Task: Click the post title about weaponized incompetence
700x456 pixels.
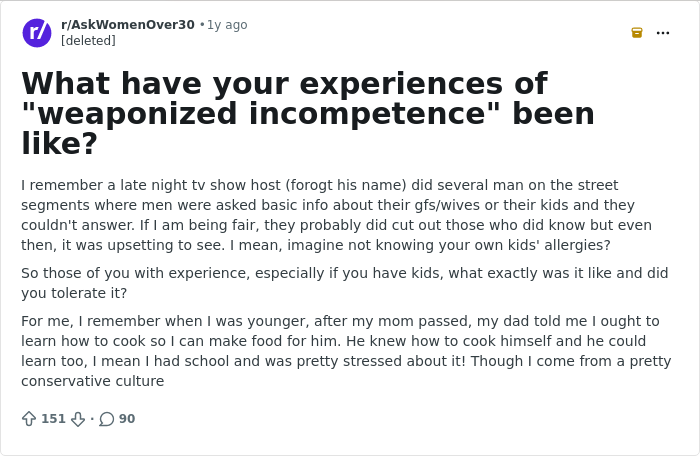Action: point(308,113)
